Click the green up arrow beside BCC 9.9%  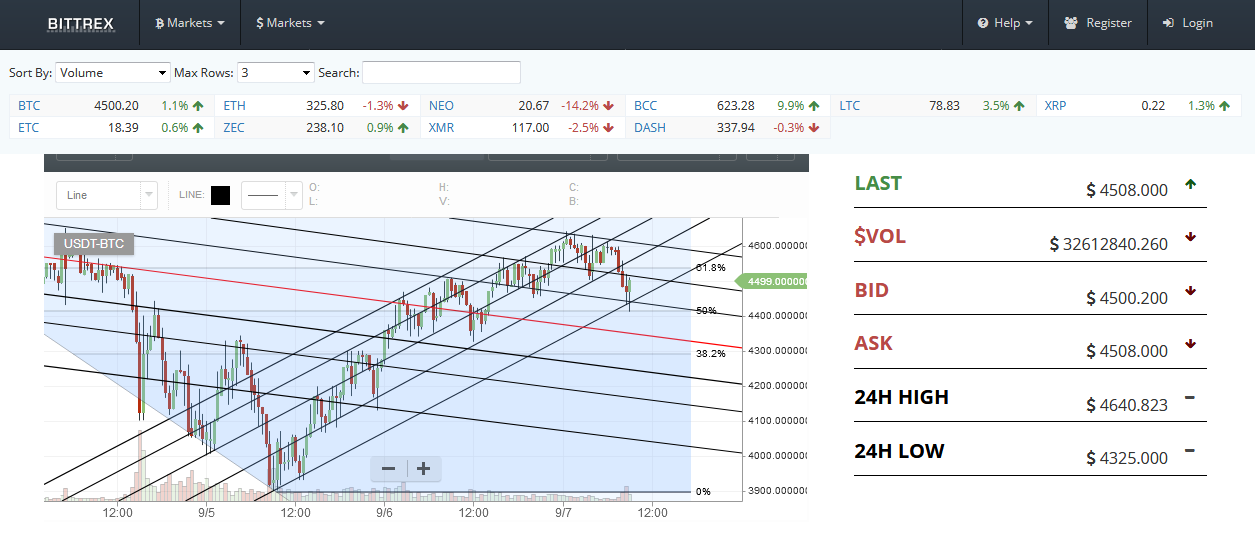tap(814, 105)
